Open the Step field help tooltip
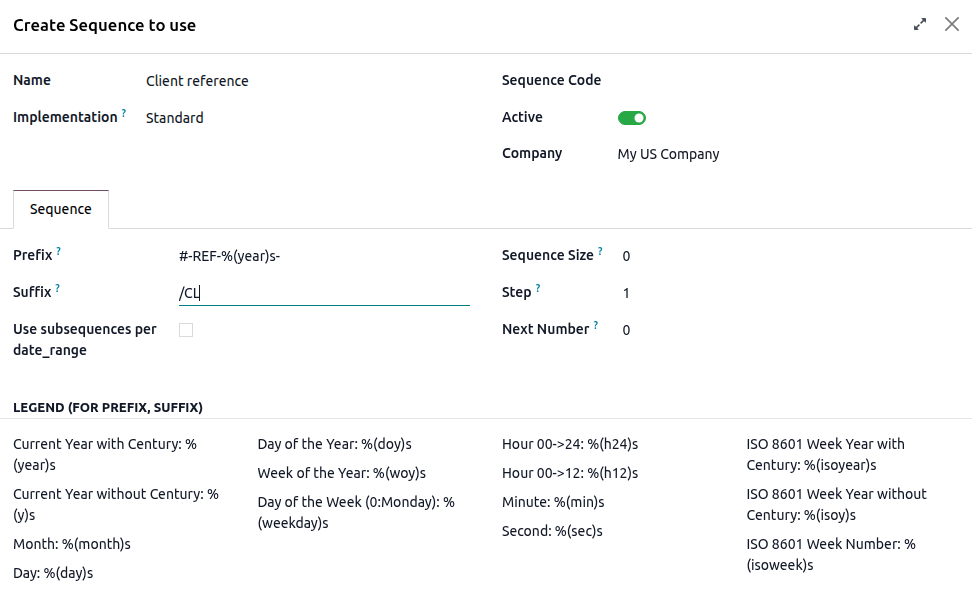Image resolution: width=972 pixels, height=596 pixels. click(539, 285)
